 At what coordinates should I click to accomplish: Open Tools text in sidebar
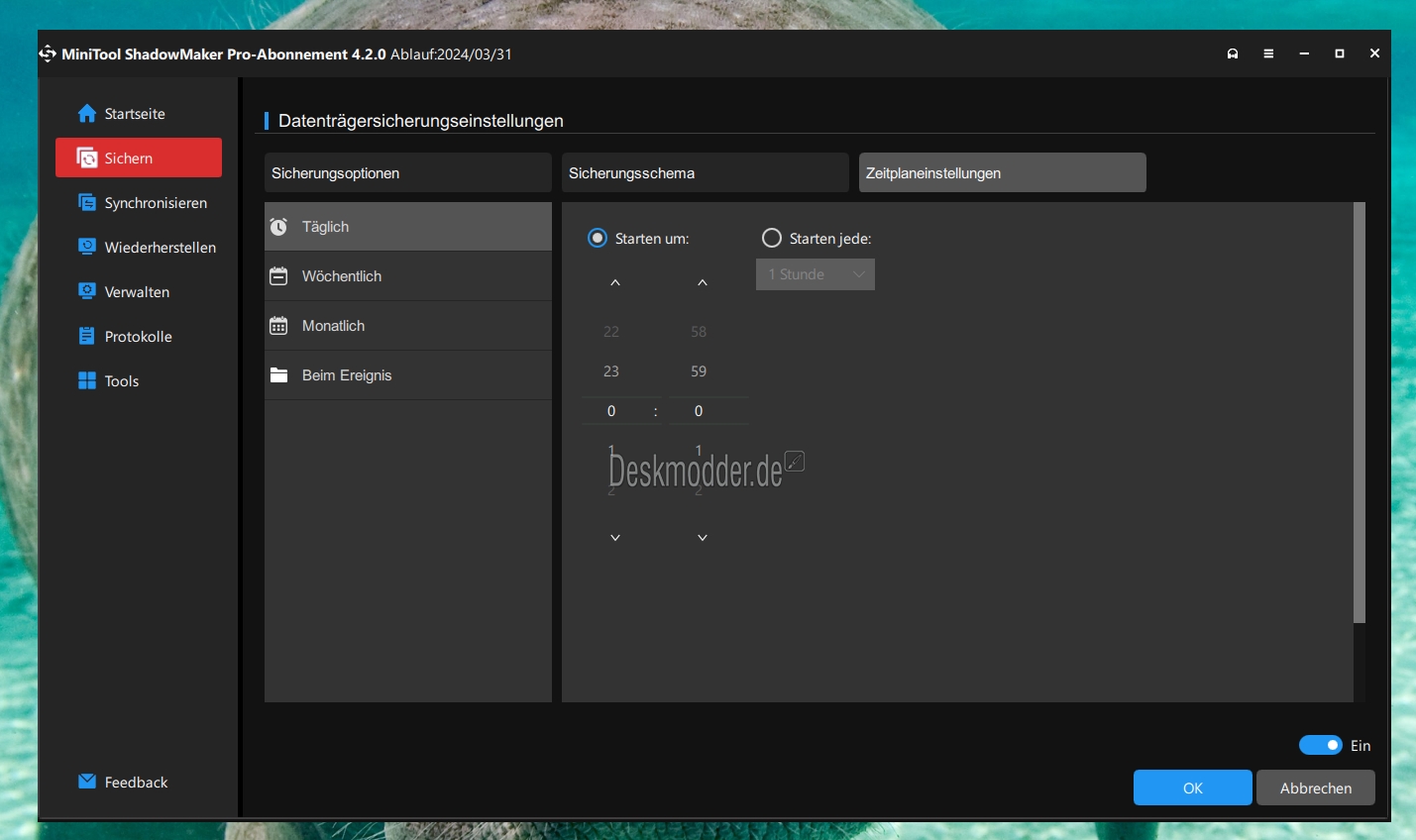tap(122, 381)
